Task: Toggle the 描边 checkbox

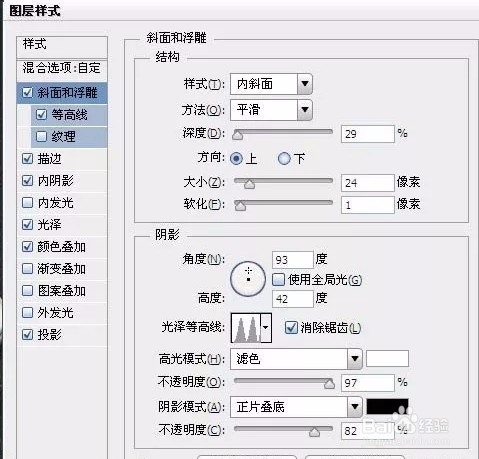Action: pyautogui.click(x=27, y=159)
